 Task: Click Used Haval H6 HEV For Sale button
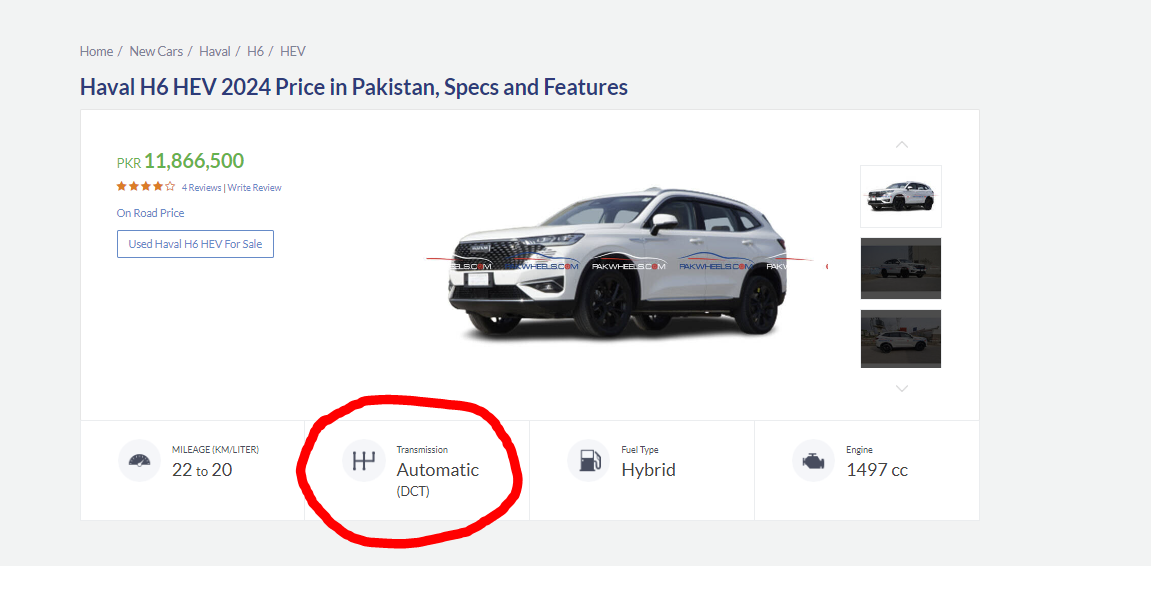(195, 244)
